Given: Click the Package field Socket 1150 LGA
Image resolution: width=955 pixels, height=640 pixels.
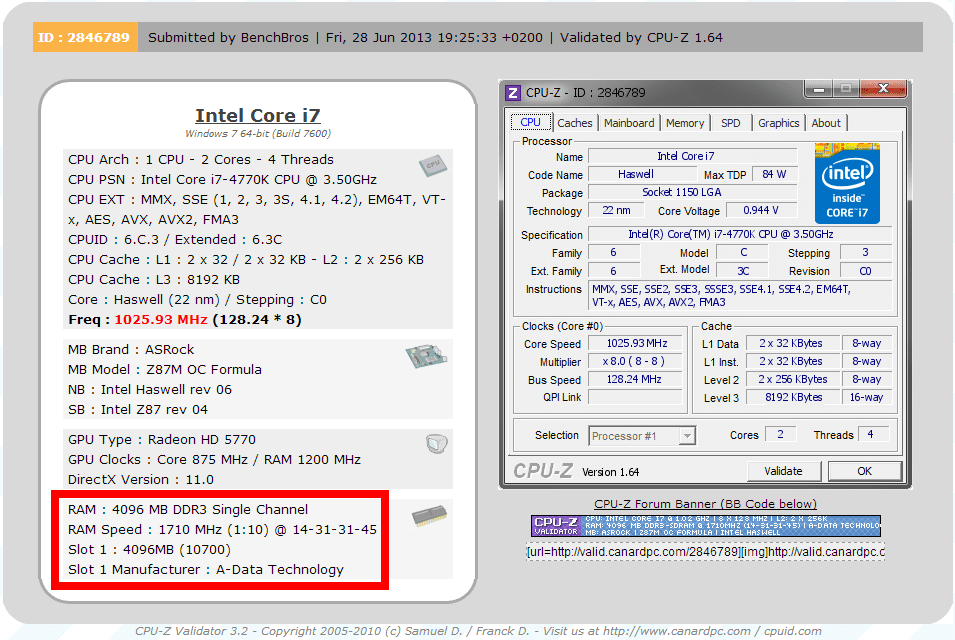Looking at the screenshot, I should coord(693,192).
